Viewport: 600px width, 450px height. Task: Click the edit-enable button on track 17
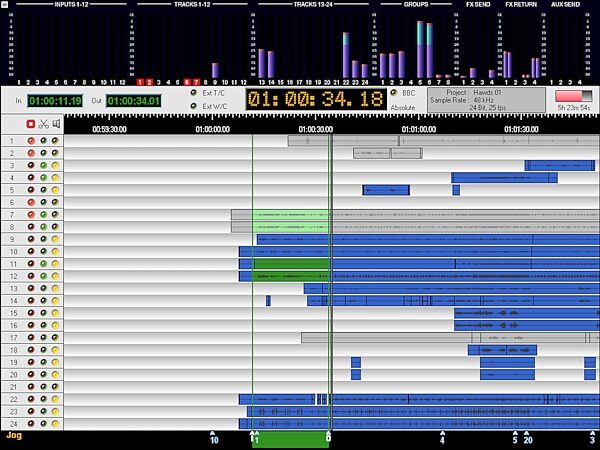pyautogui.click(x=43, y=338)
